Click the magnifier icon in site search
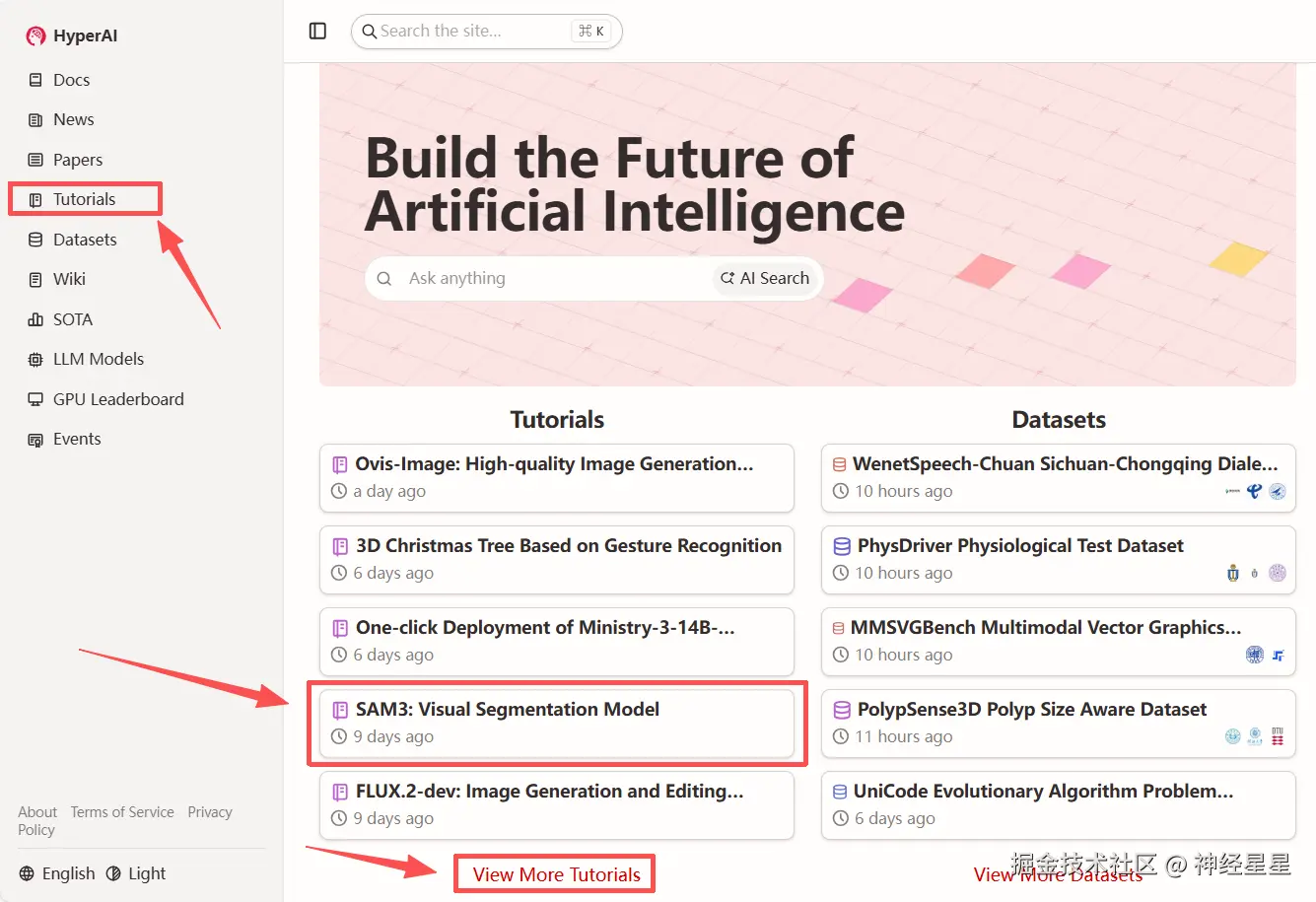Image resolution: width=1316 pixels, height=902 pixels. click(369, 32)
